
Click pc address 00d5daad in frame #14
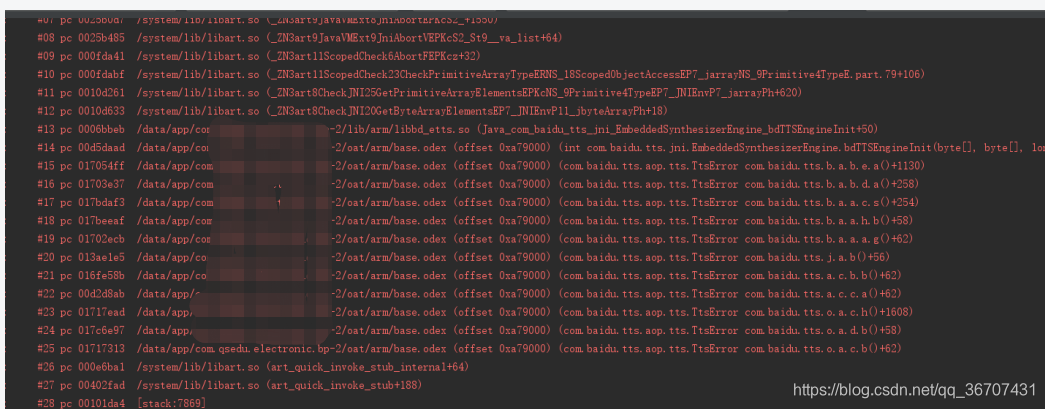[101, 148]
